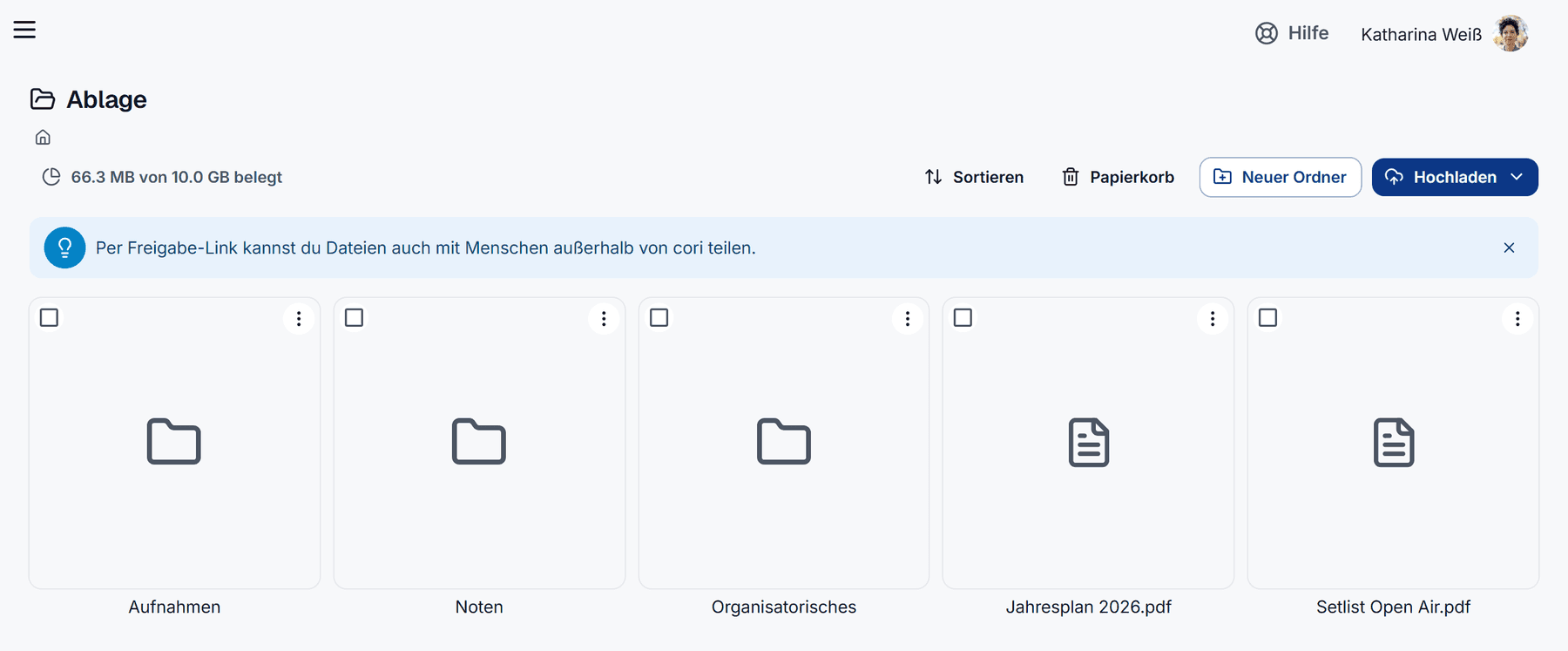The image size is (1568, 651).
Task: Click the 66.3 MB von 10.0 GB belegt text
Action: click(177, 177)
